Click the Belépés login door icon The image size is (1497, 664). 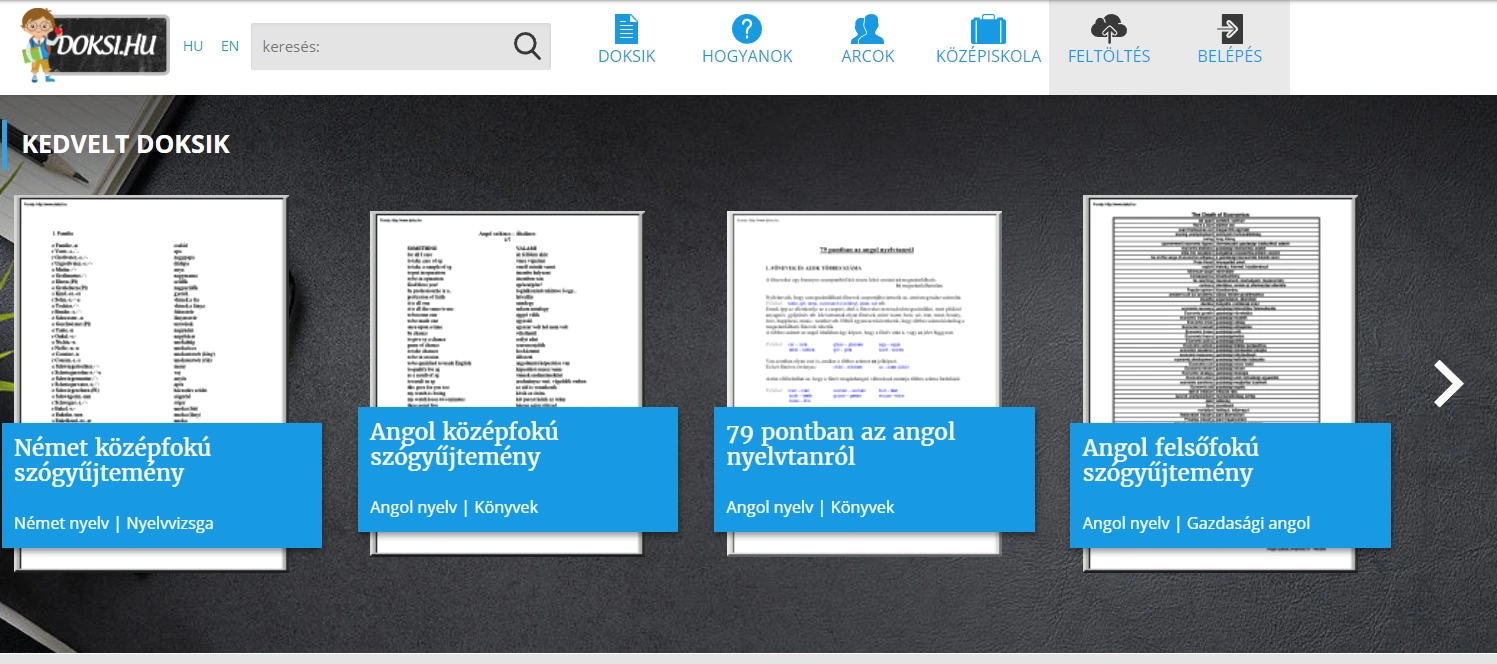click(1229, 28)
